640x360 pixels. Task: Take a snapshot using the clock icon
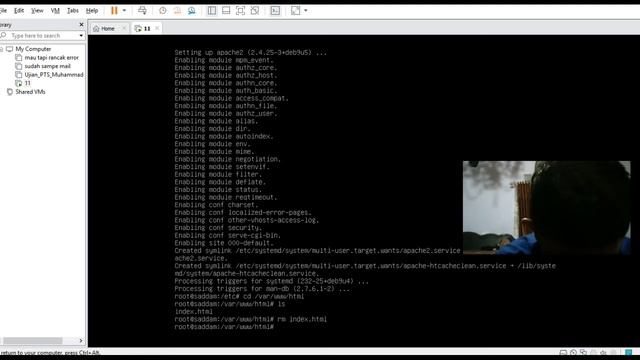click(163, 11)
